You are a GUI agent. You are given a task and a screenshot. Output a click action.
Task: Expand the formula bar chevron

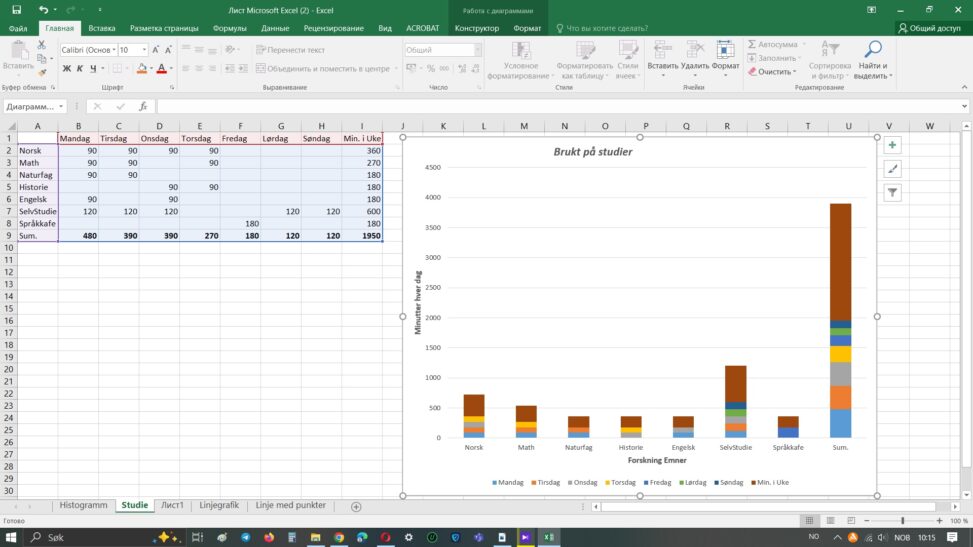[964, 106]
